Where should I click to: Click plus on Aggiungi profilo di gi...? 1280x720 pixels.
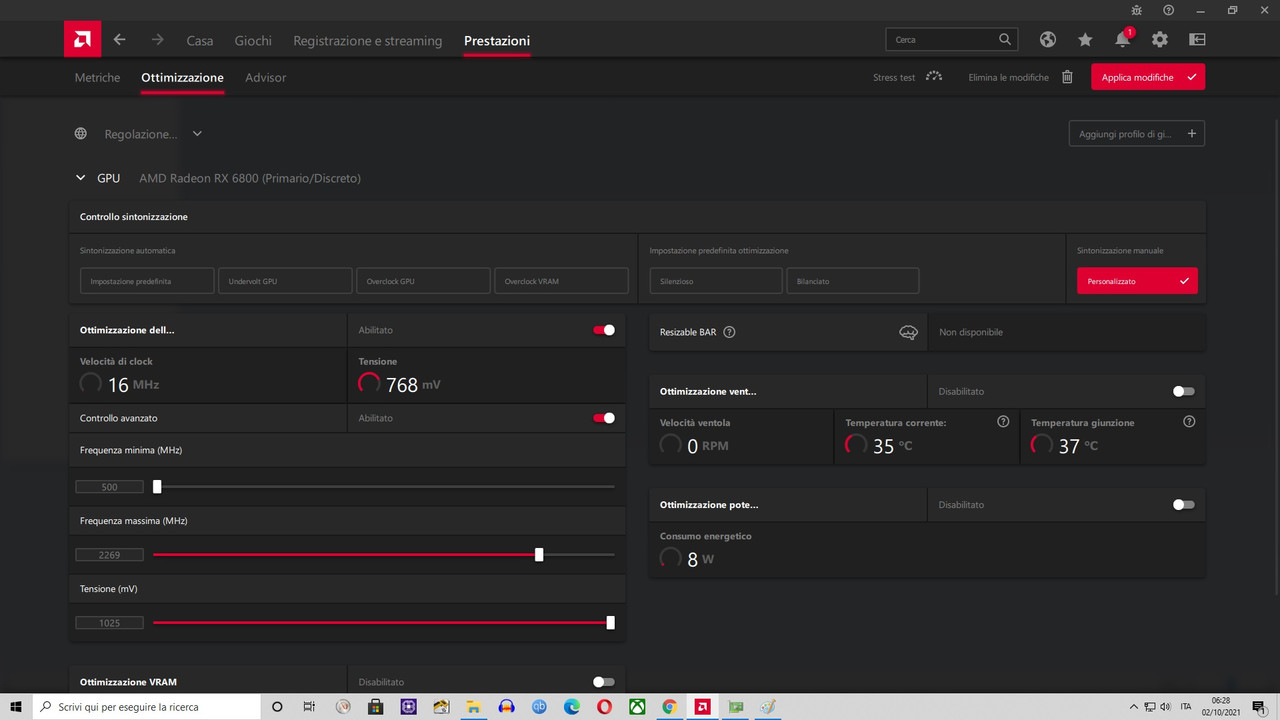pos(1192,134)
